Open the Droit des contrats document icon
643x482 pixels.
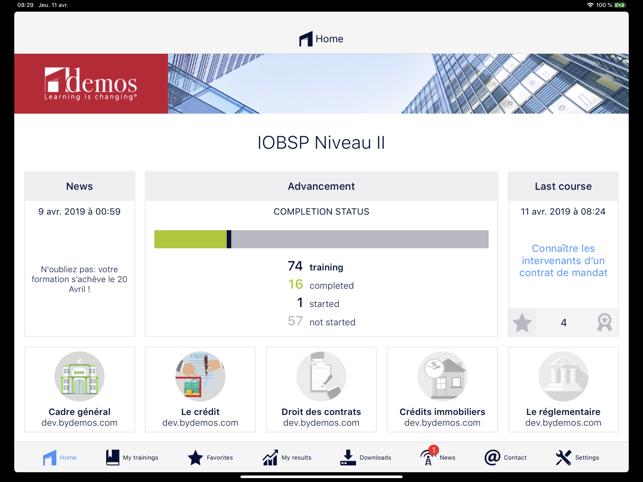click(321, 376)
